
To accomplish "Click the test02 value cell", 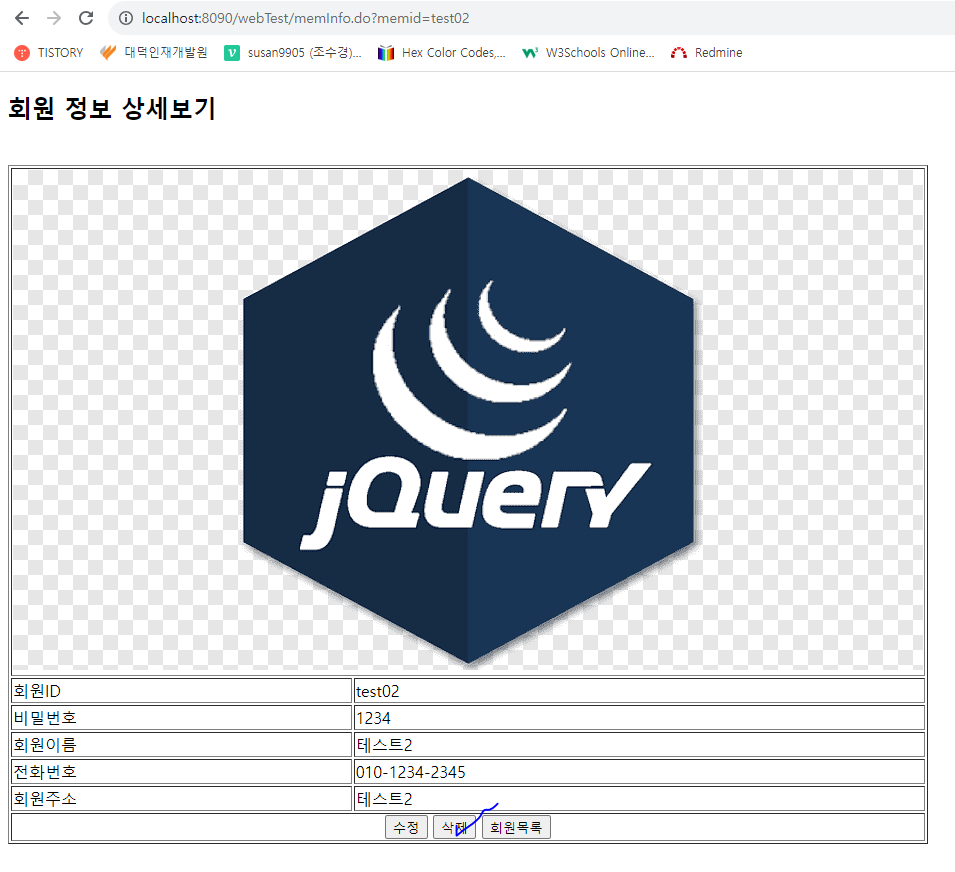I will click(640, 691).
